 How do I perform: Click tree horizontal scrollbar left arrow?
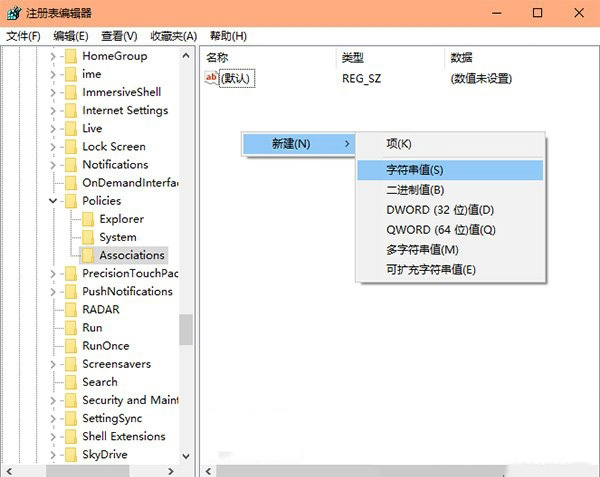pos(10,471)
